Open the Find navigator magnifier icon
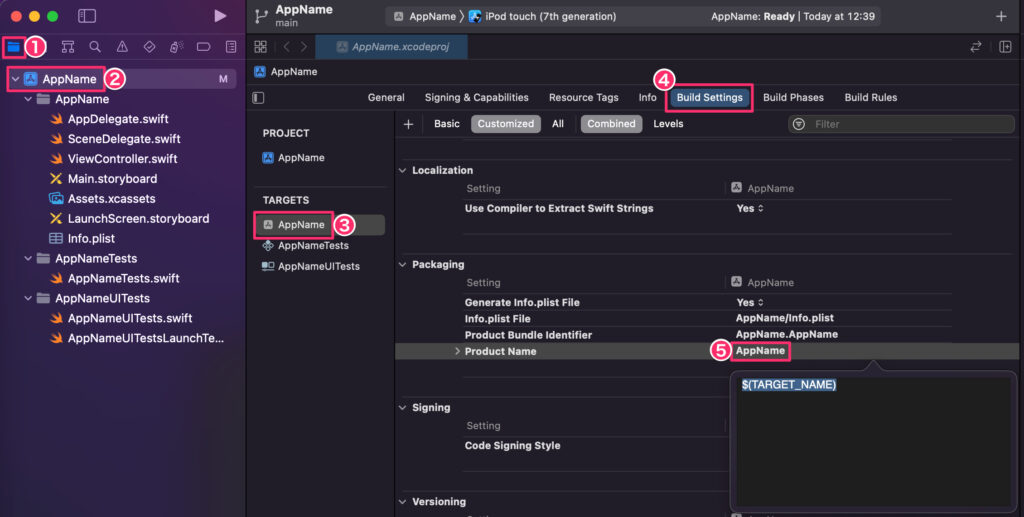The image size is (1024, 517). tap(95, 47)
